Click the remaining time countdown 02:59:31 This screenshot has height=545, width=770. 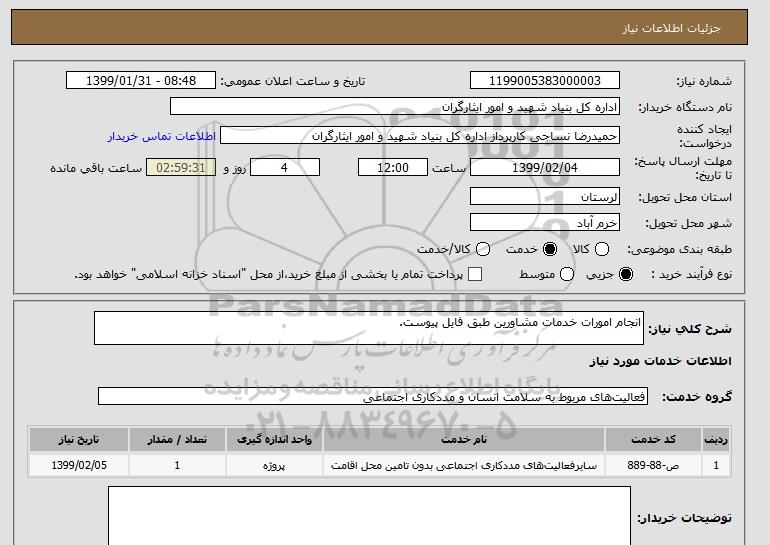[181, 167]
